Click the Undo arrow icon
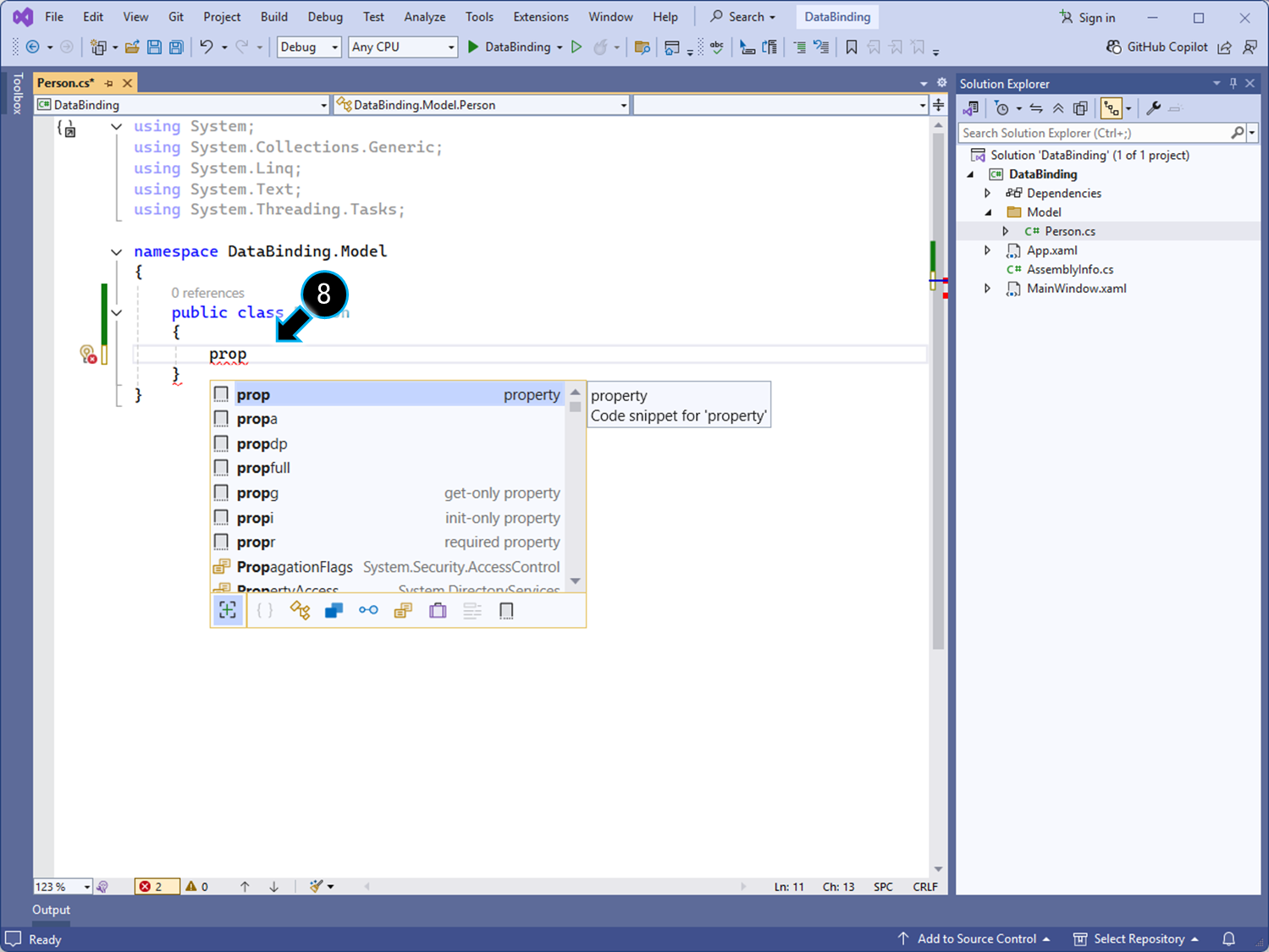Viewport: 1269px width, 952px height. click(206, 47)
